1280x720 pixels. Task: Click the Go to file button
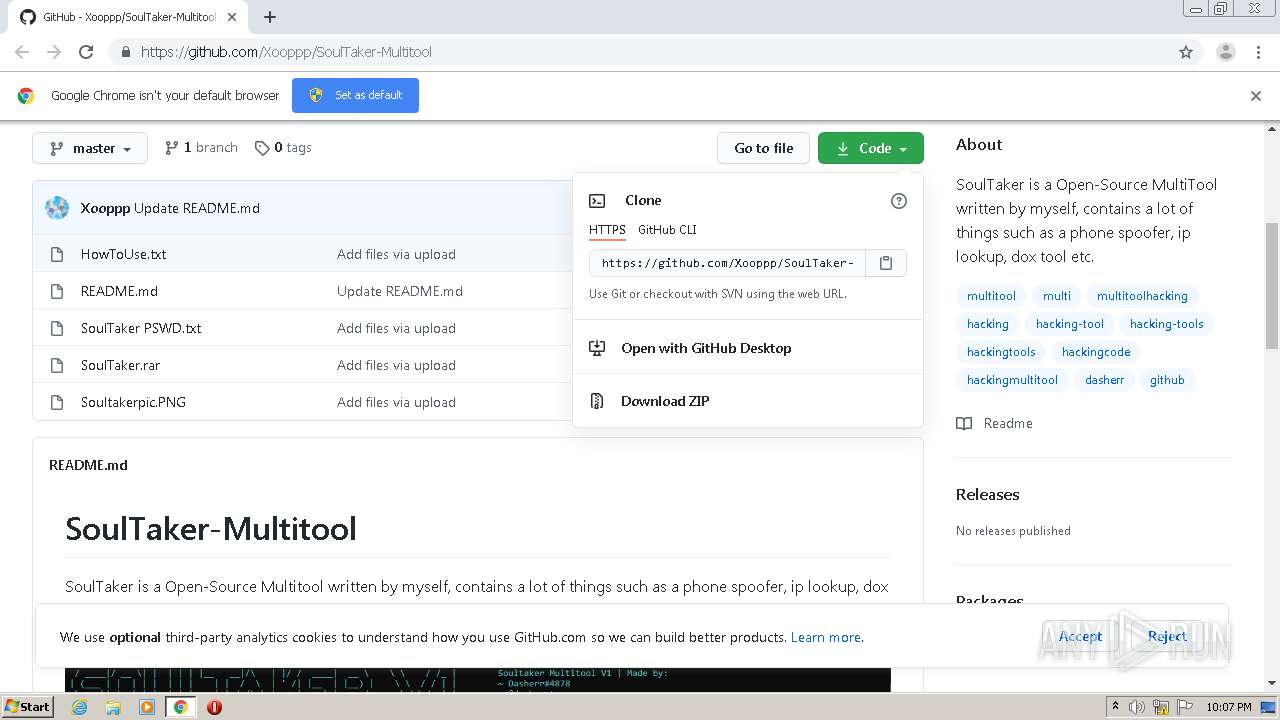[764, 148]
